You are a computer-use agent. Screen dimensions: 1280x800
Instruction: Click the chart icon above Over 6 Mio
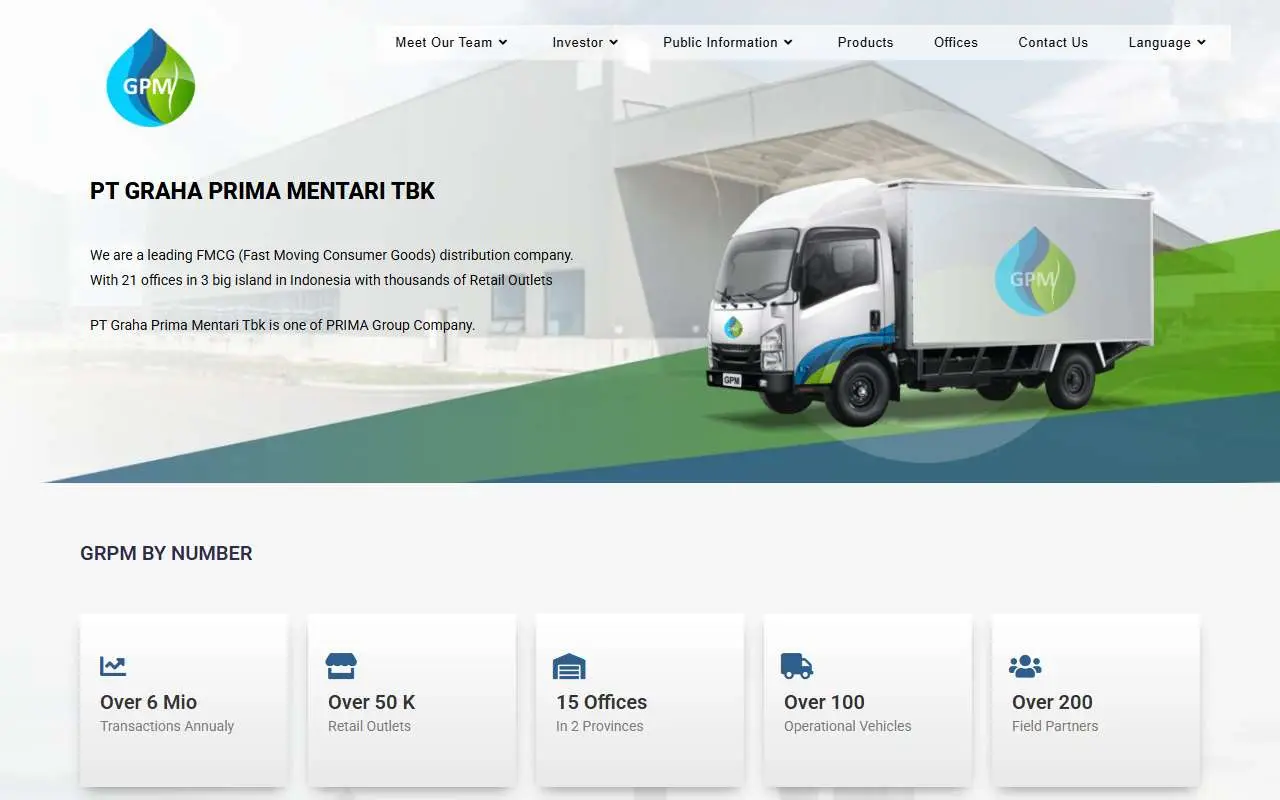113,666
